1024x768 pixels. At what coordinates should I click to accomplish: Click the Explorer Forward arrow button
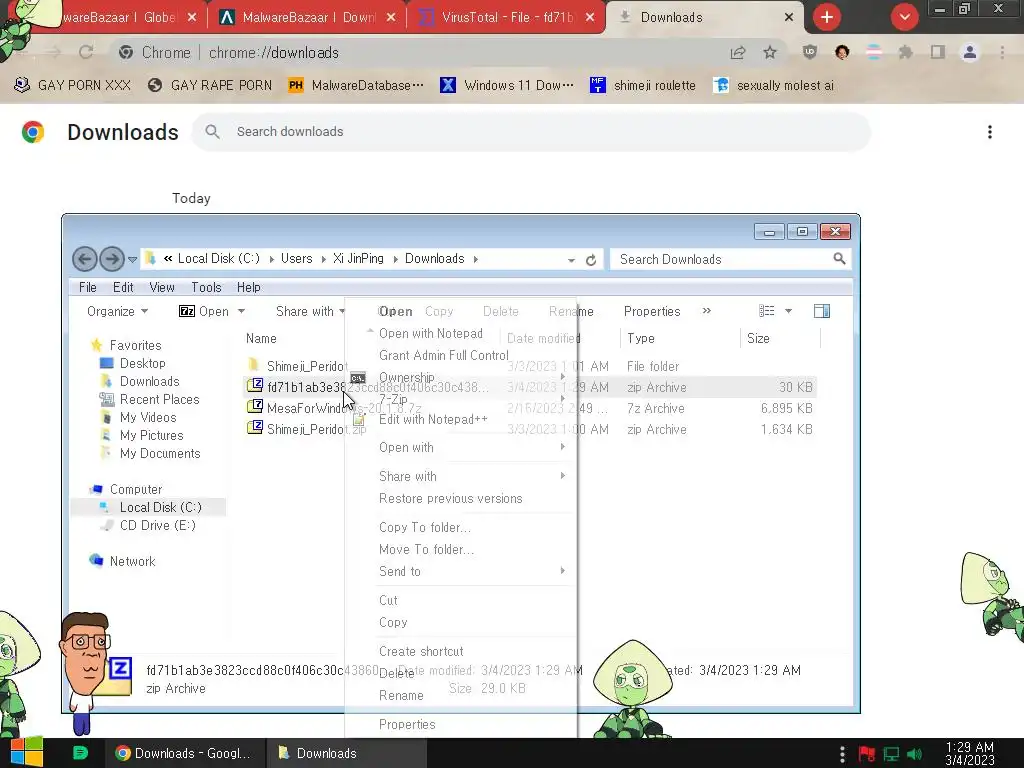pos(112,259)
